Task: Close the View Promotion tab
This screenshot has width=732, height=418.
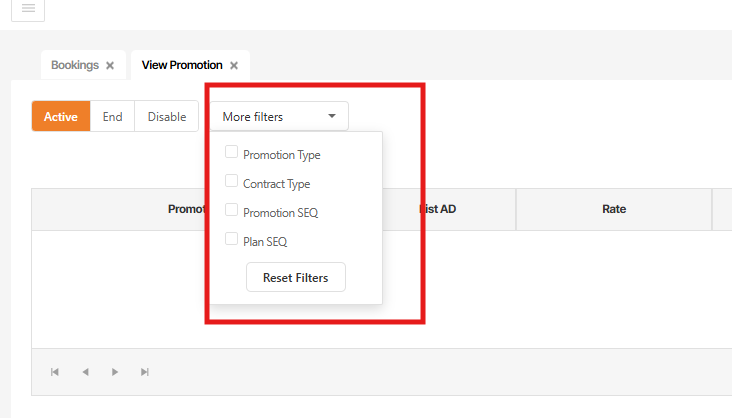Action: (x=234, y=66)
